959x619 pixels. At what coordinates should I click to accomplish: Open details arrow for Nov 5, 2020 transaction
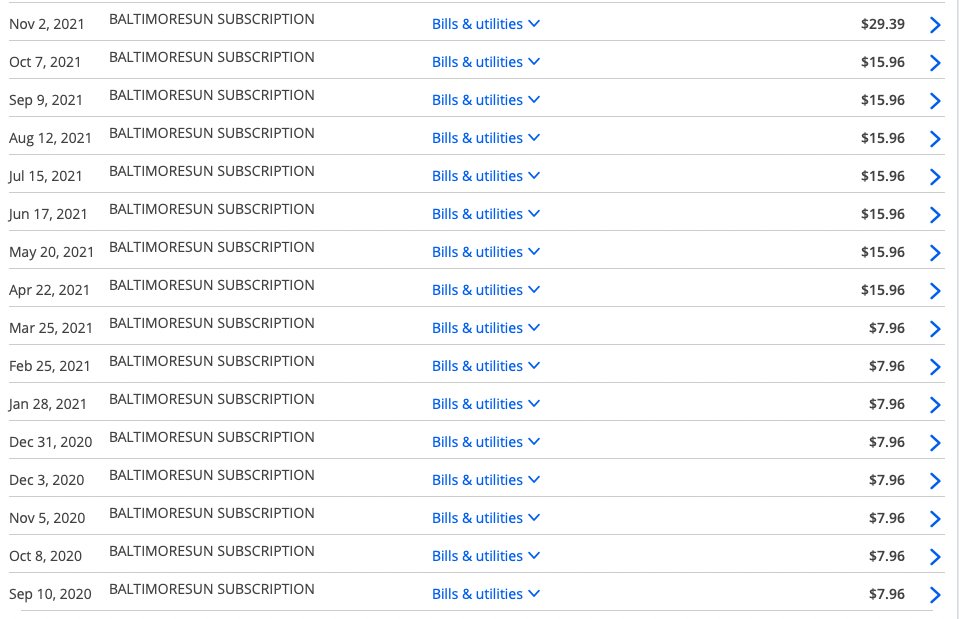click(935, 518)
